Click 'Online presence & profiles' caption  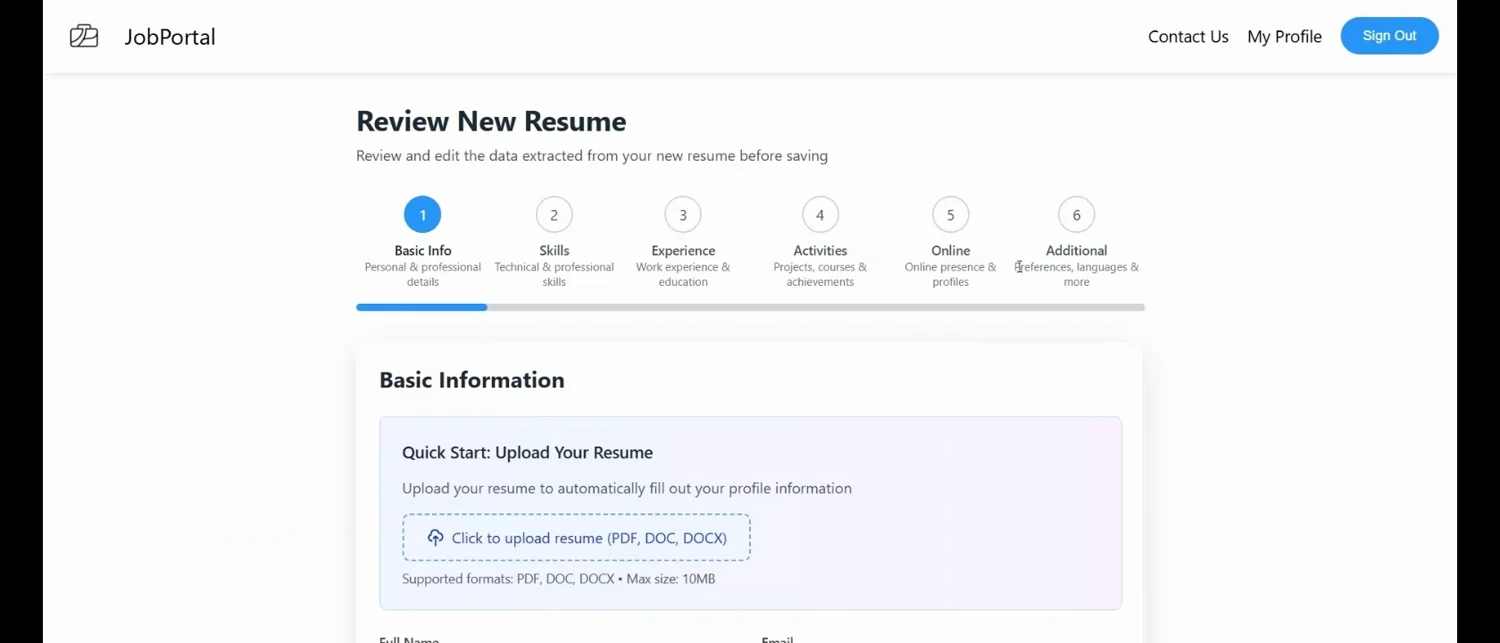click(950, 275)
